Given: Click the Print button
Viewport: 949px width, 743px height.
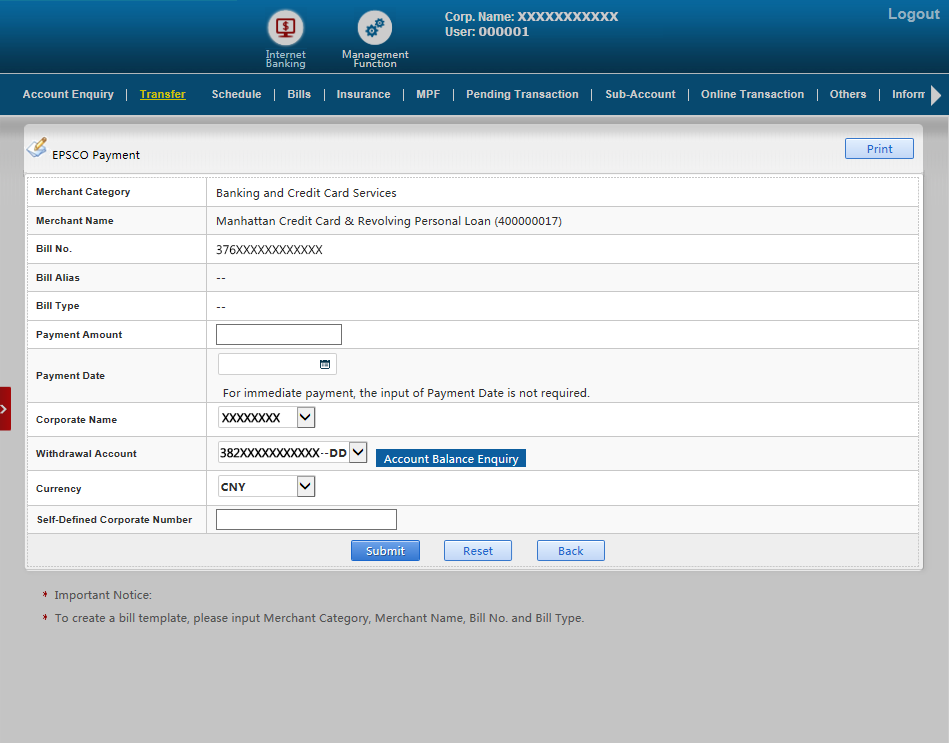Looking at the screenshot, I should coord(879,149).
